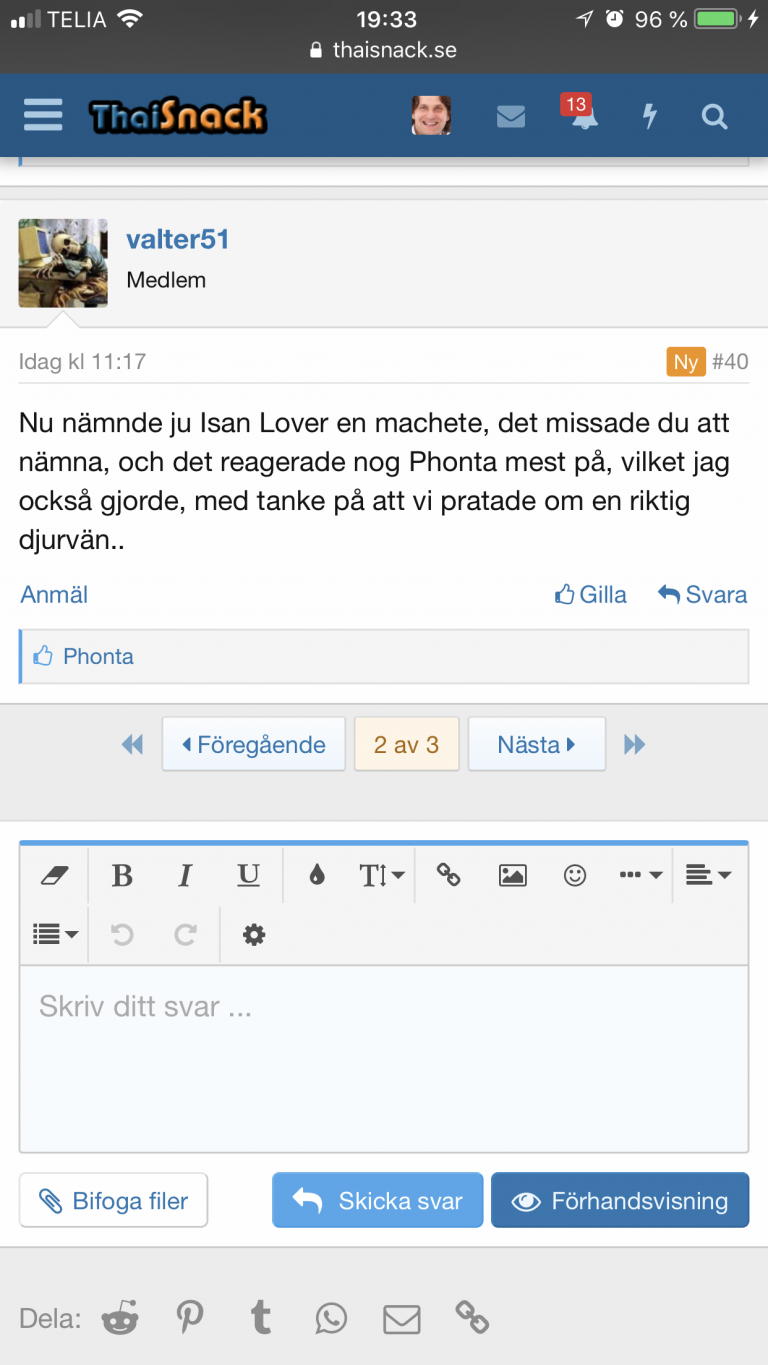Toggle bold formatting in editor
This screenshot has width=768, height=1365.
[x=122, y=876]
